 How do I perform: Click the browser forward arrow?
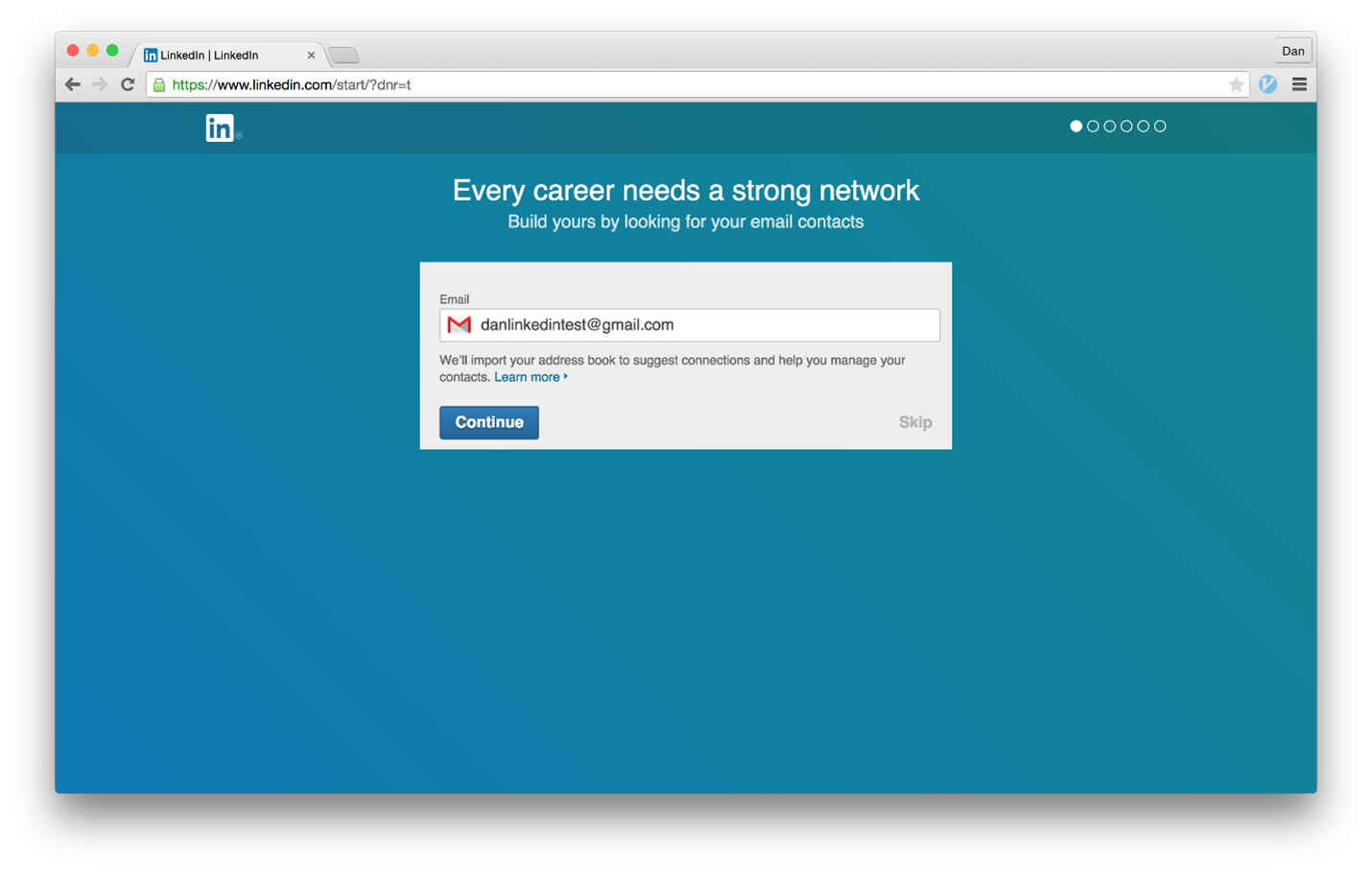[100, 84]
